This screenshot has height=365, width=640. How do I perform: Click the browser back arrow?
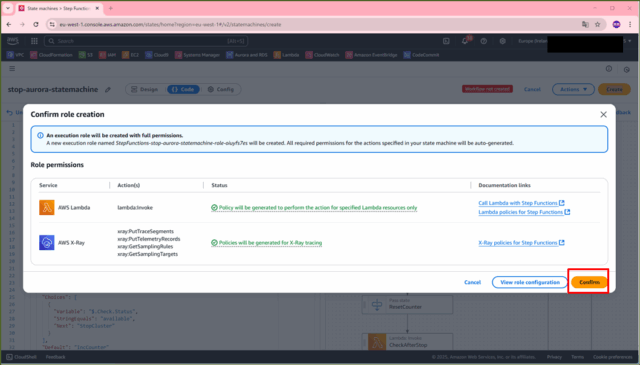9,24
